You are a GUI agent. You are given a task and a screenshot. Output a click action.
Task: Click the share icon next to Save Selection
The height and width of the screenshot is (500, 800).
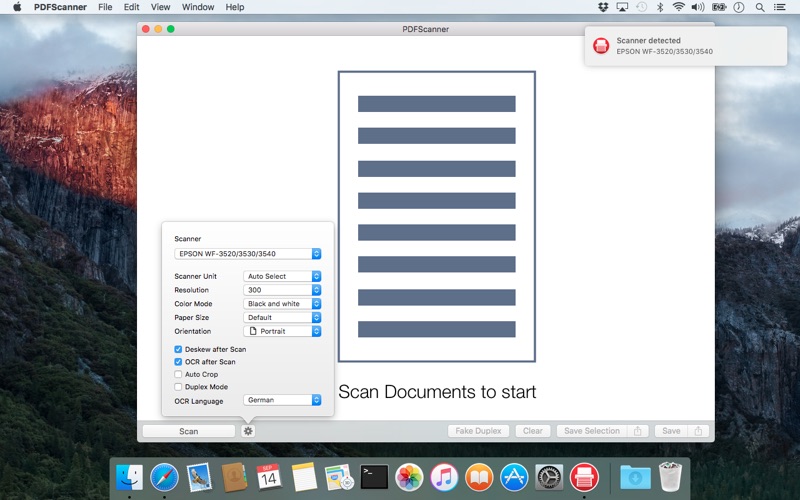tap(638, 431)
